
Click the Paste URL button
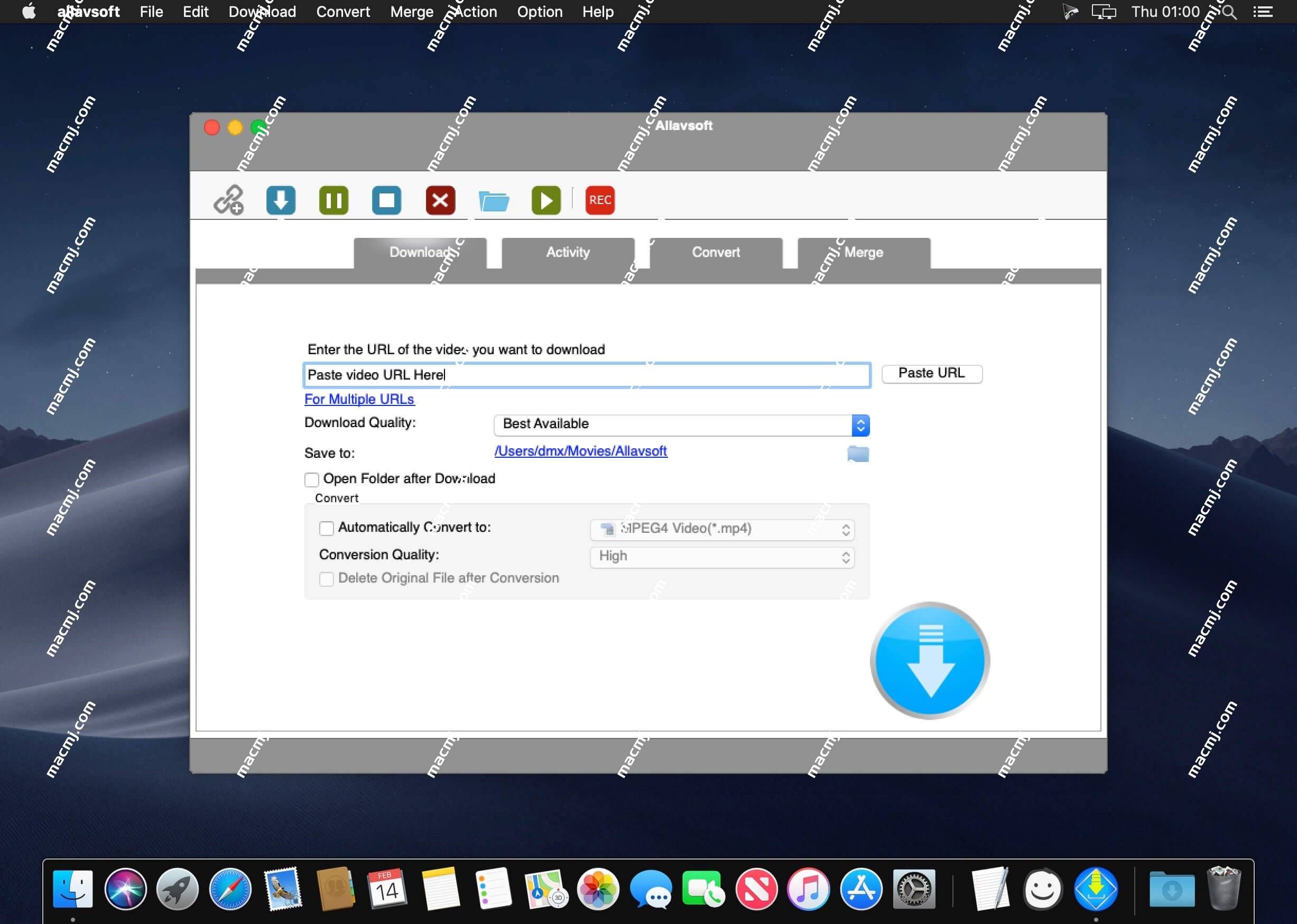click(931, 372)
